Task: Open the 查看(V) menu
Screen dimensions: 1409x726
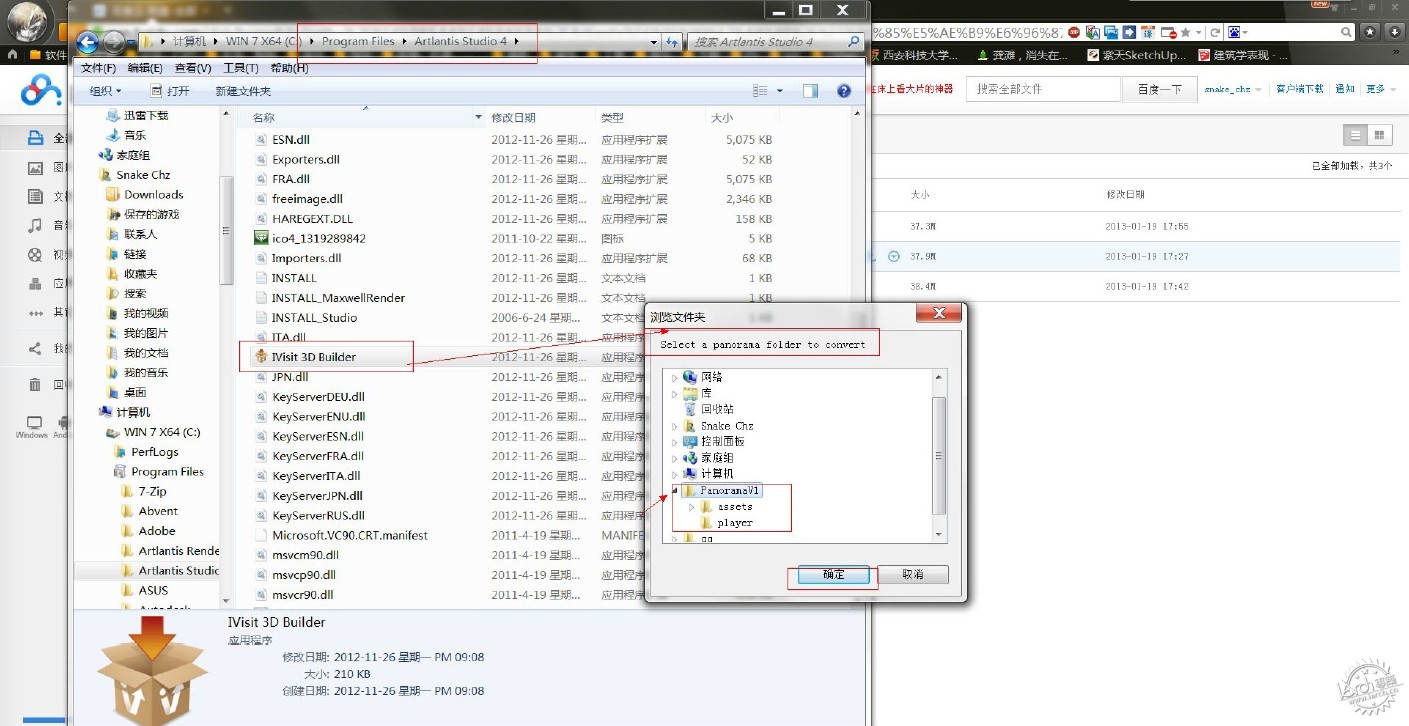Action: (x=193, y=68)
